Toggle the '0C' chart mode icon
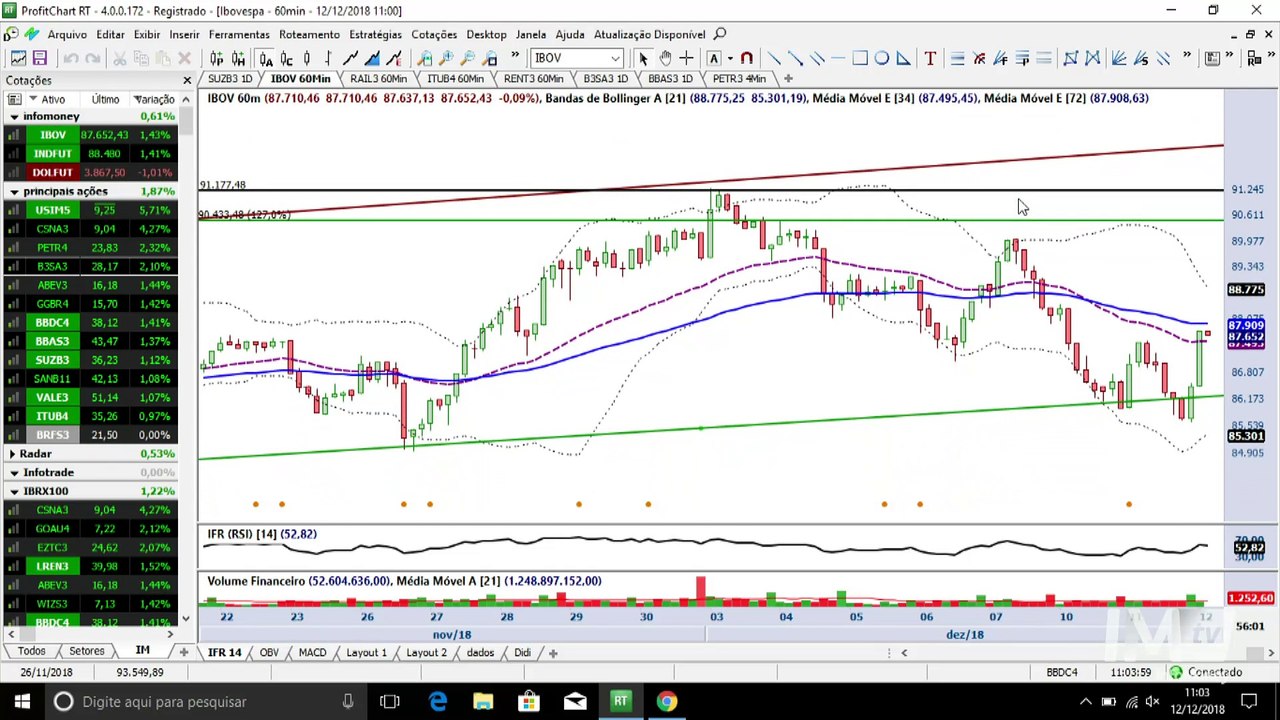The image size is (1280, 720). pyautogui.click(x=286, y=58)
